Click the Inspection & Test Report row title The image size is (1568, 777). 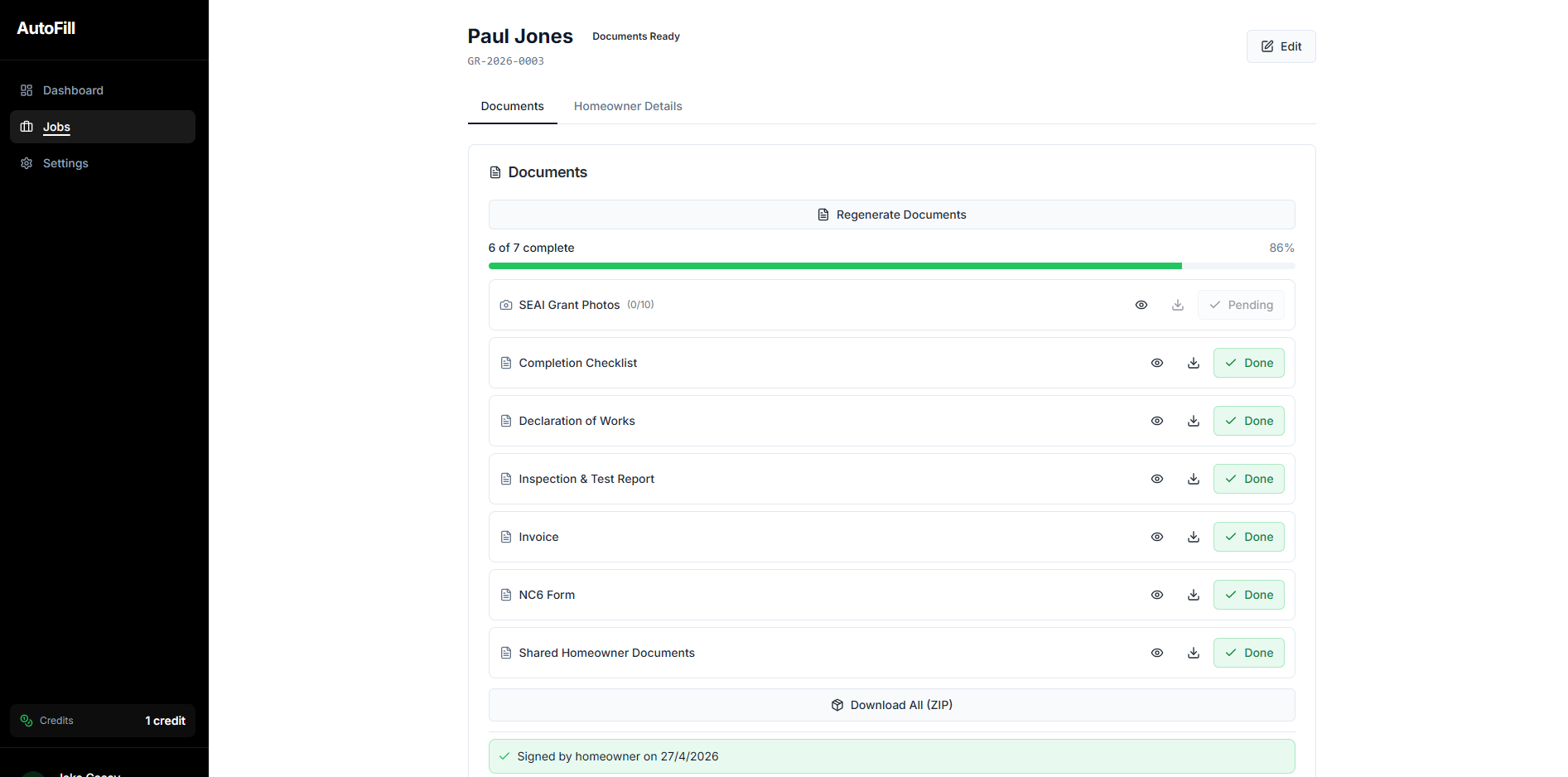[586, 479]
